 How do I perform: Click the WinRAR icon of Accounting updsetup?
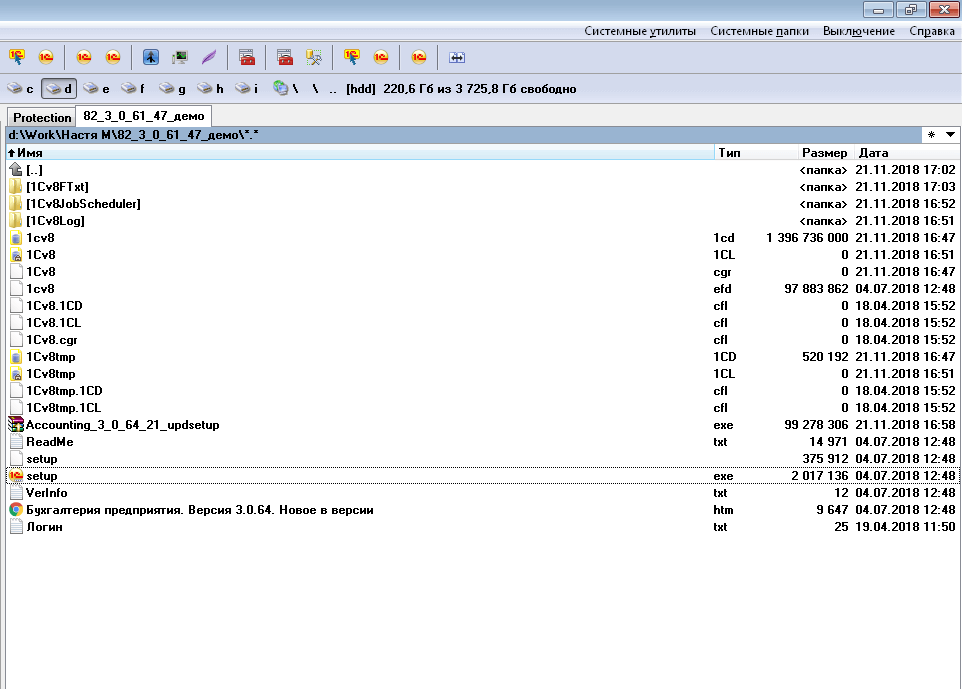pyautogui.click(x=16, y=425)
